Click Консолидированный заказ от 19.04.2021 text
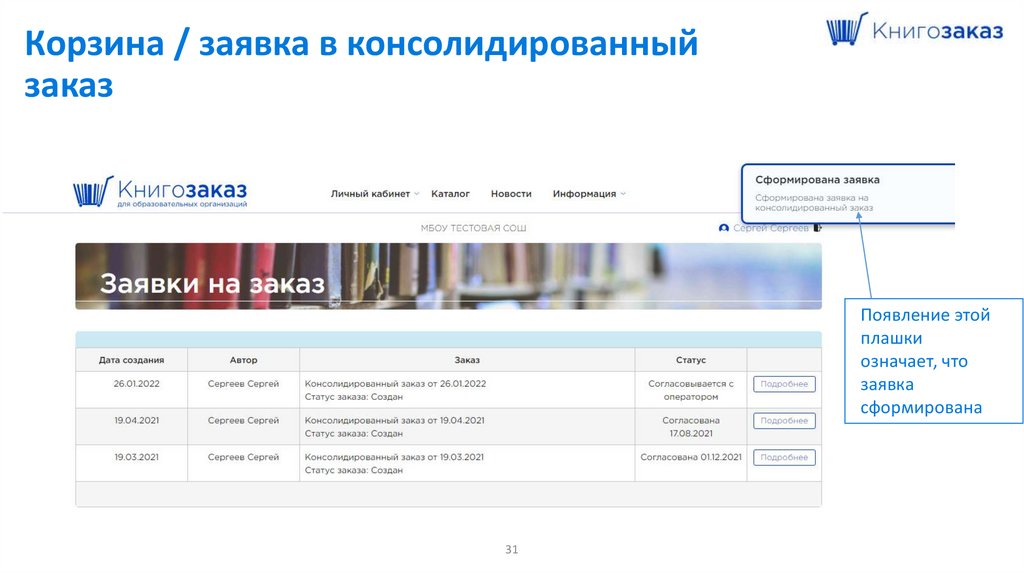Image resolution: width=1024 pixels, height=574 pixels. click(394, 421)
